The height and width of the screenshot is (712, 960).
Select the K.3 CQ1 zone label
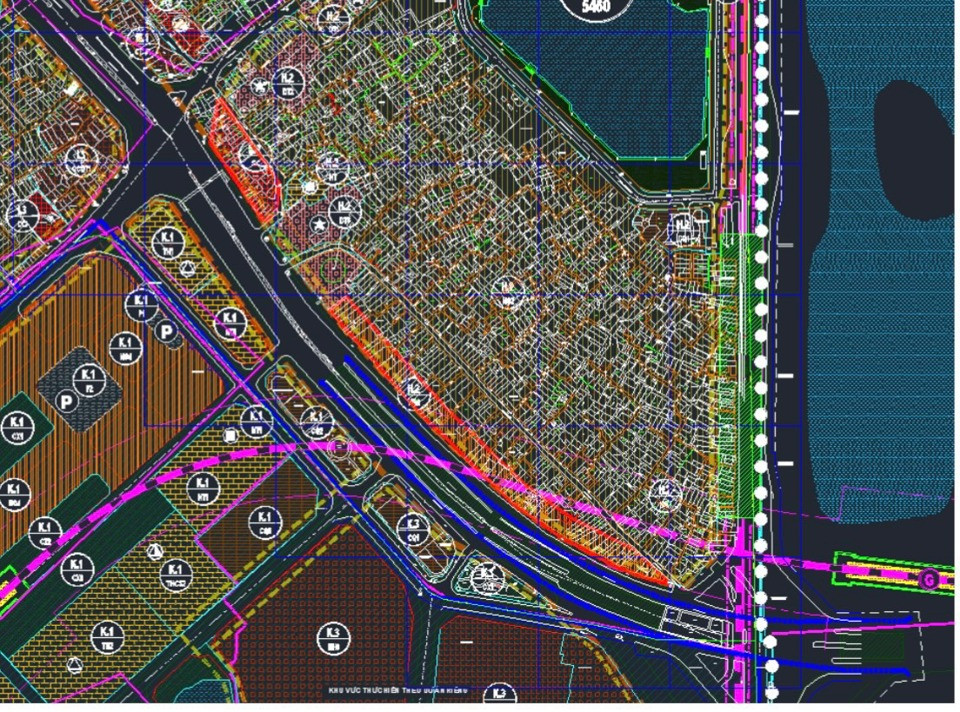tap(413, 528)
